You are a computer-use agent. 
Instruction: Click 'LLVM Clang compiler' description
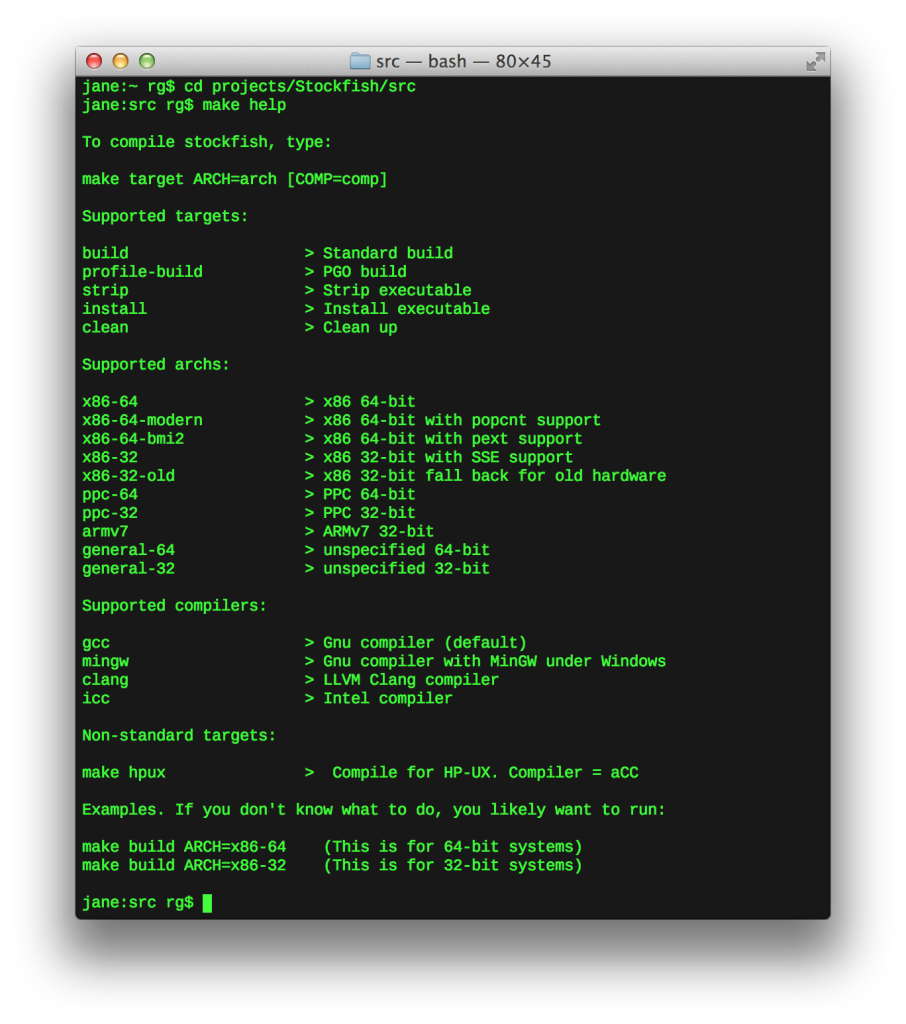click(411, 680)
